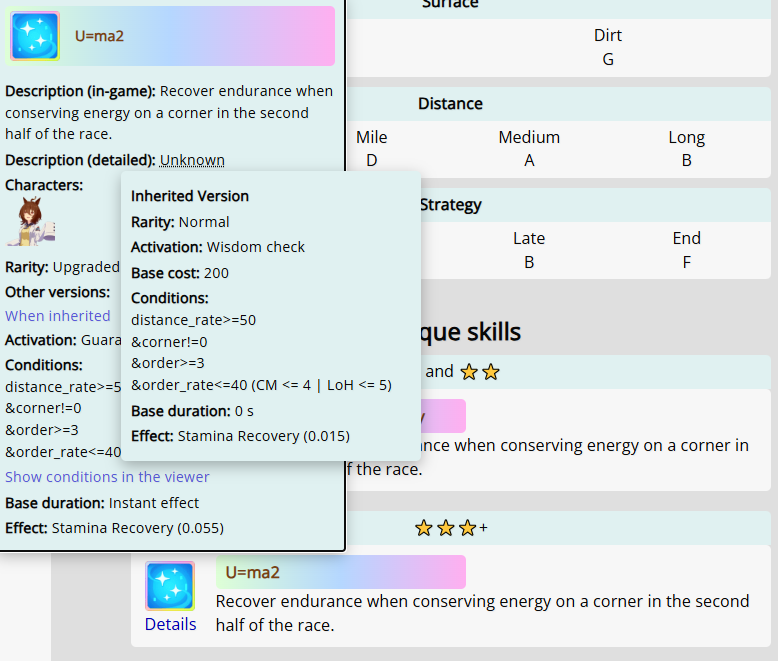Click the Dirt aptitude grade 'G'
This screenshot has width=778, height=661.
coord(608,60)
